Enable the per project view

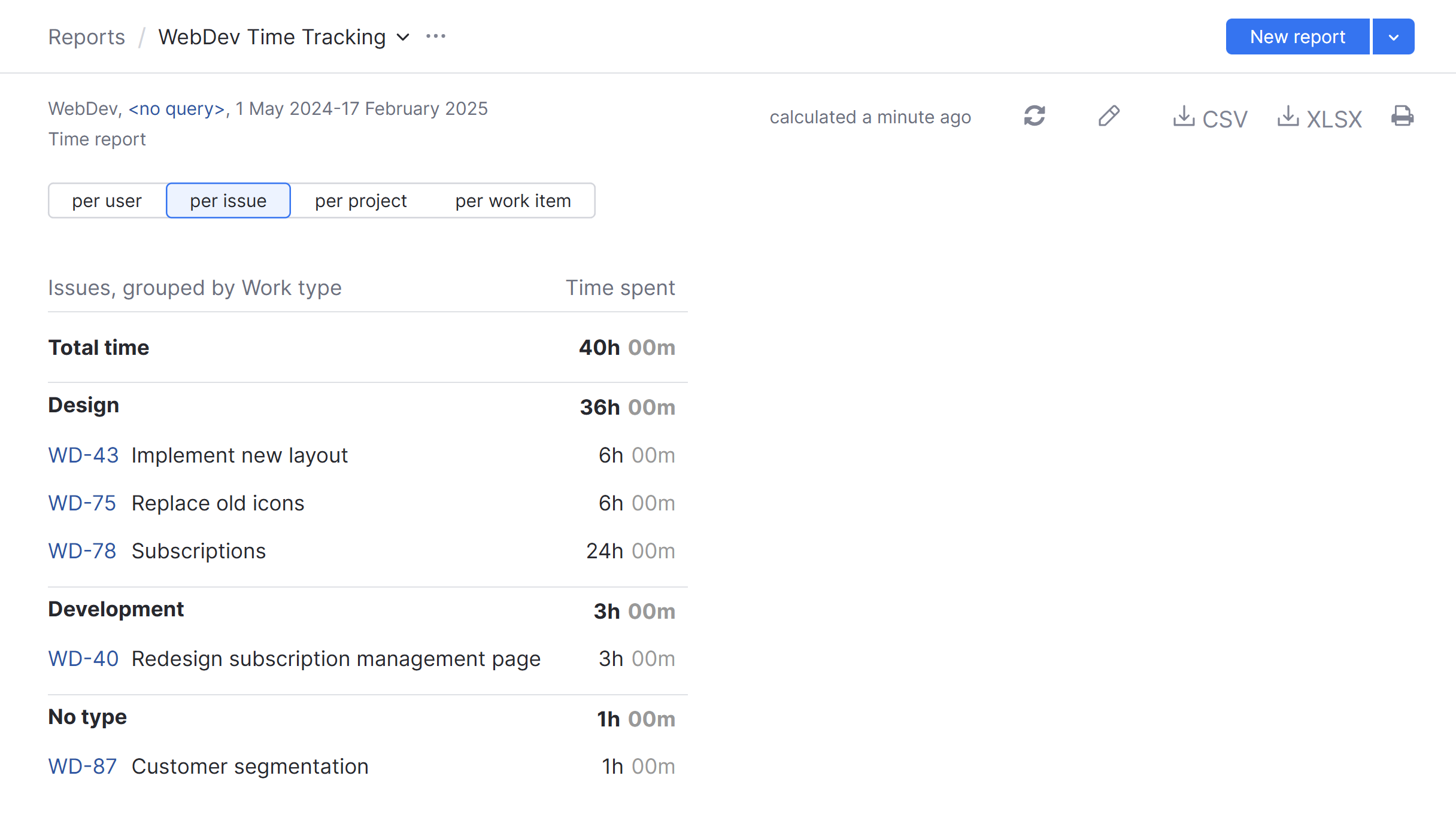(x=360, y=200)
